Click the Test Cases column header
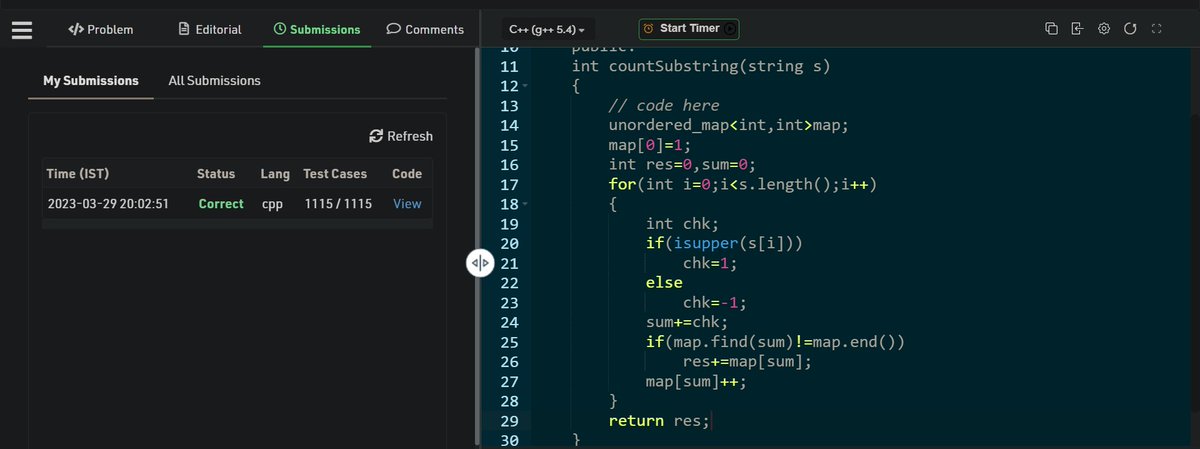The width and height of the screenshot is (1200, 449). pyautogui.click(x=337, y=173)
